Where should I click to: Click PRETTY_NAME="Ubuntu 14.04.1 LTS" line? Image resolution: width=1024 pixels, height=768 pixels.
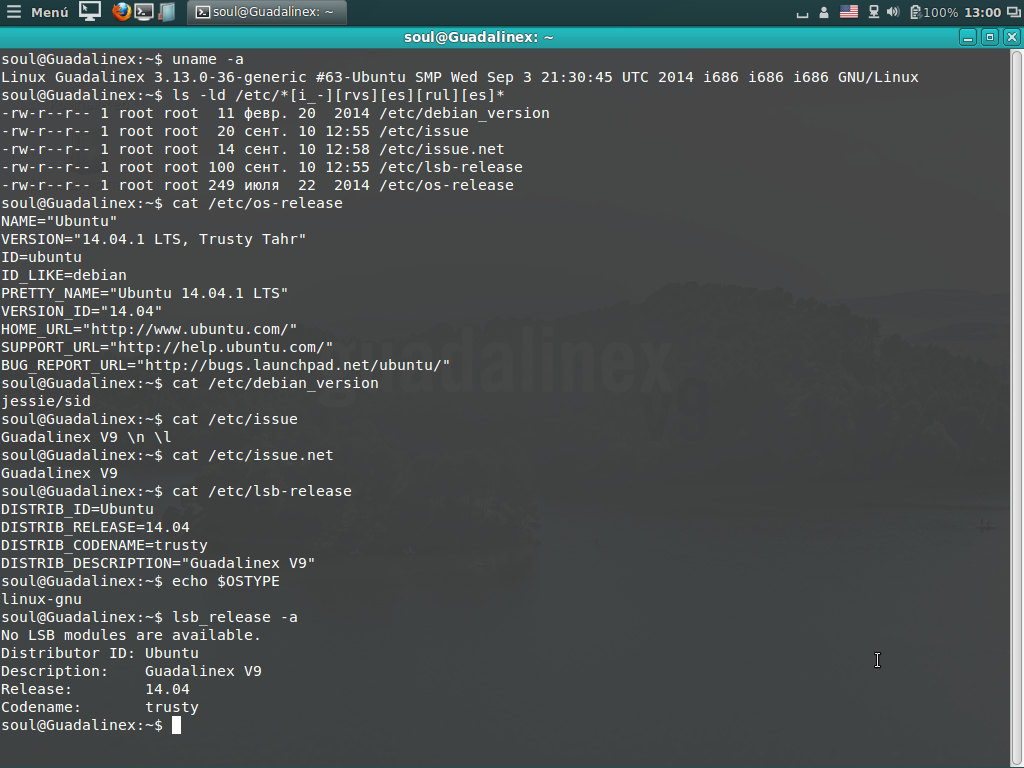pos(144,293)
